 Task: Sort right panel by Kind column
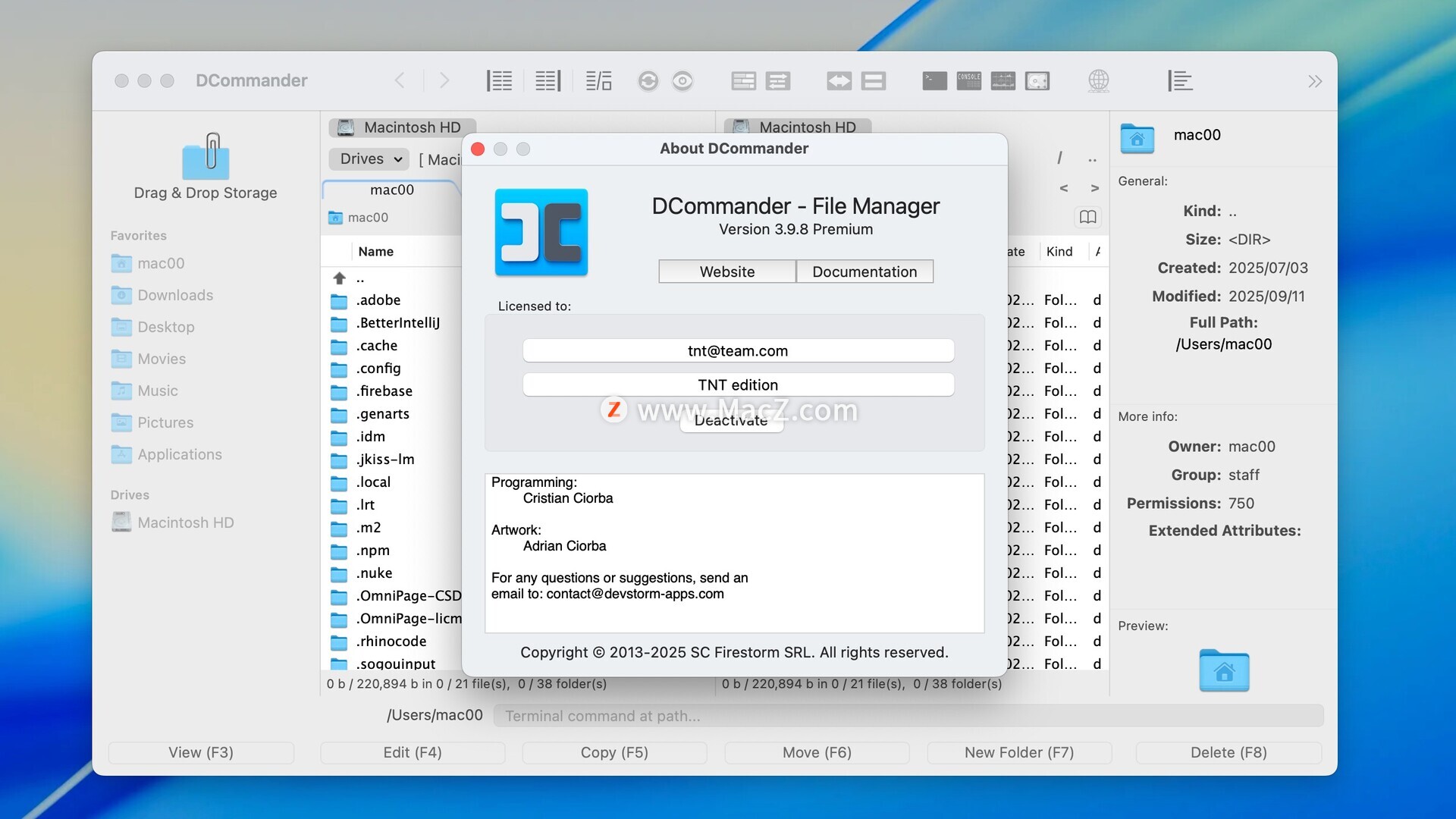[1059, 251]
